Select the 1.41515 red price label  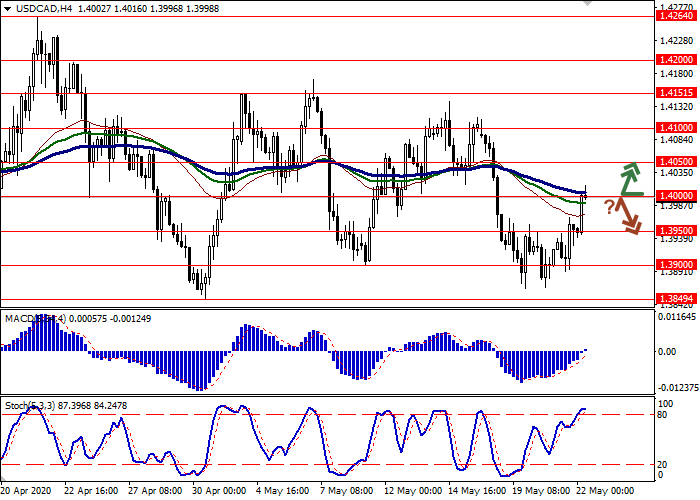677,93
